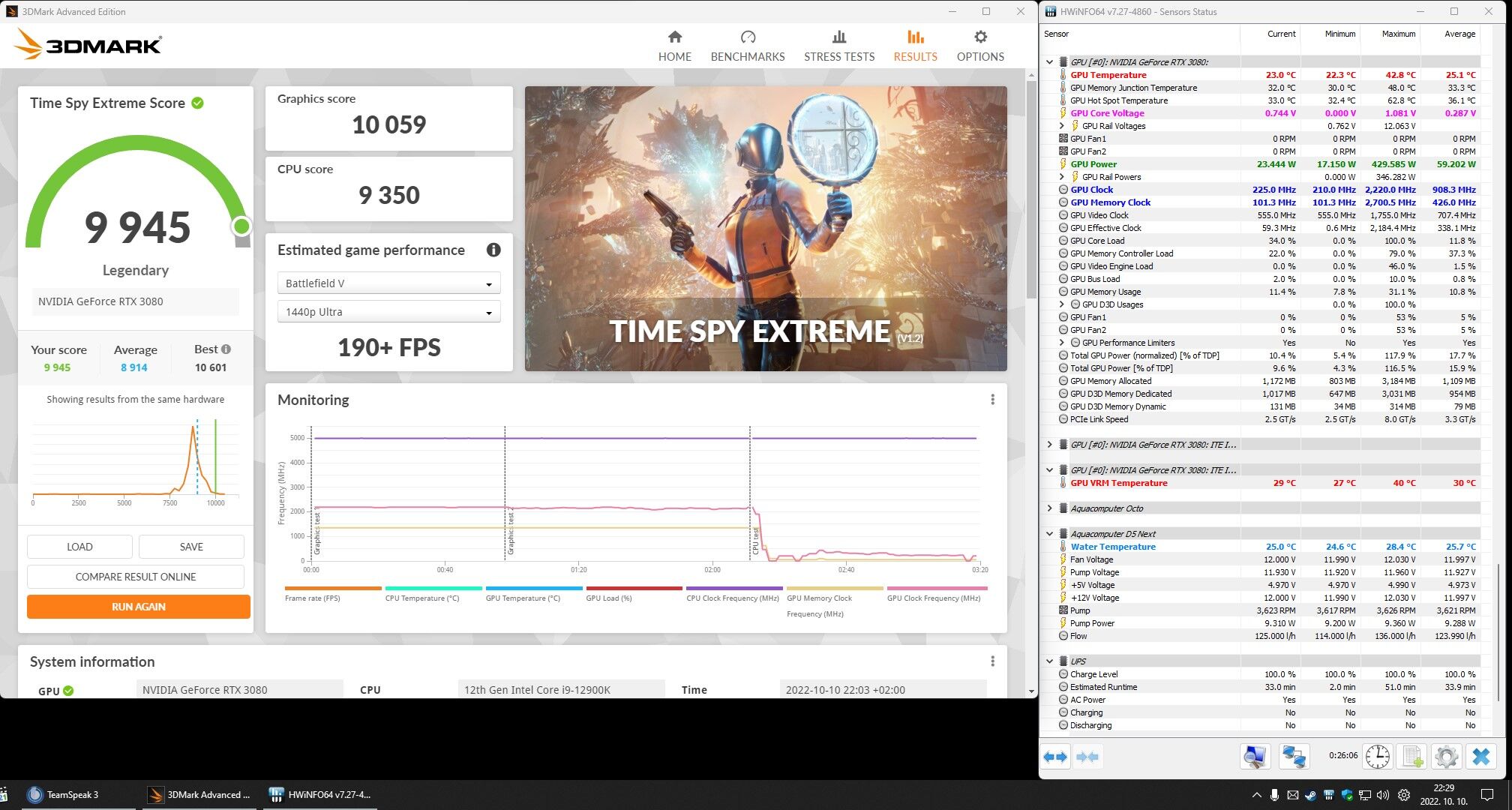Expand GPU Performance Limiters row
The image size is (1512, 810).
click(x=1061, y=343)
